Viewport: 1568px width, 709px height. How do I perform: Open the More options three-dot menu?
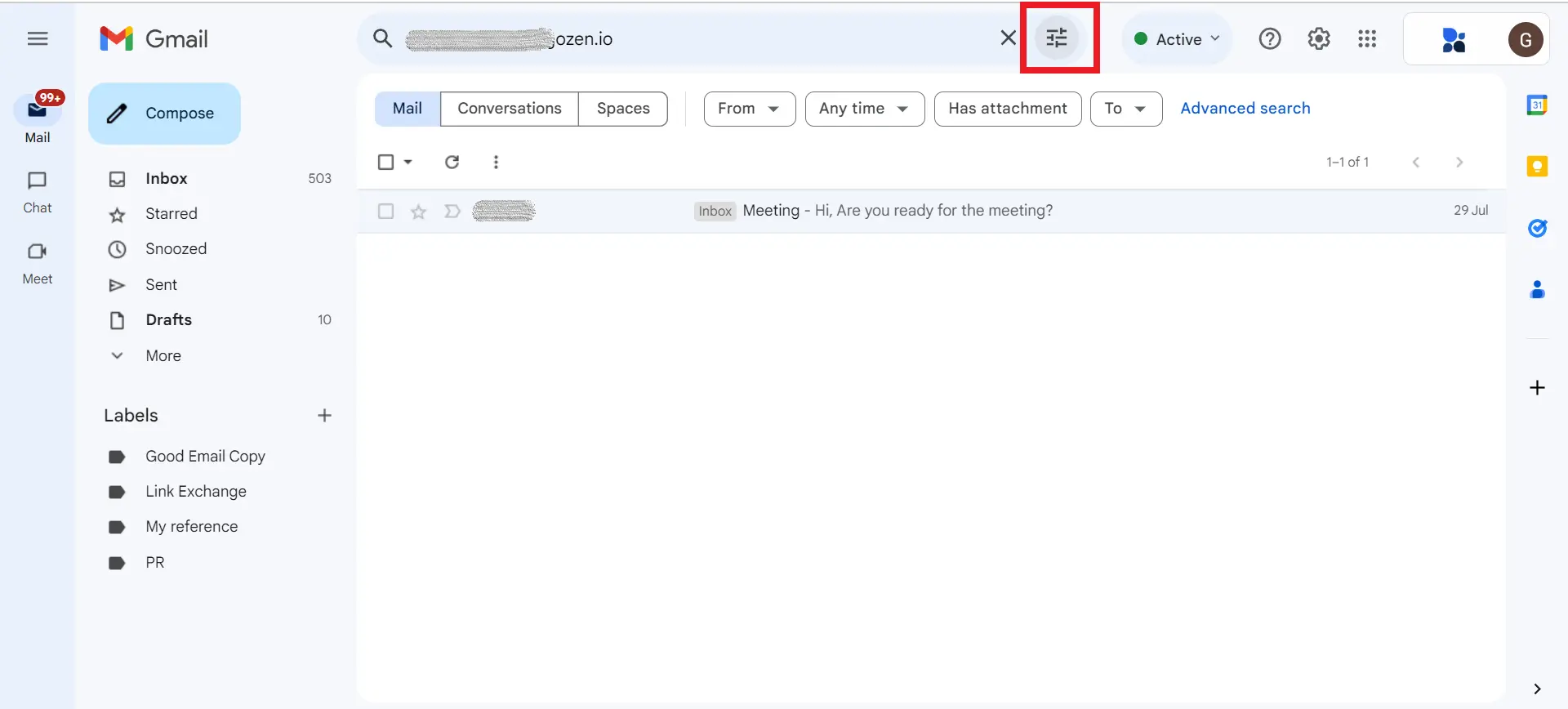tap(496, 162)
